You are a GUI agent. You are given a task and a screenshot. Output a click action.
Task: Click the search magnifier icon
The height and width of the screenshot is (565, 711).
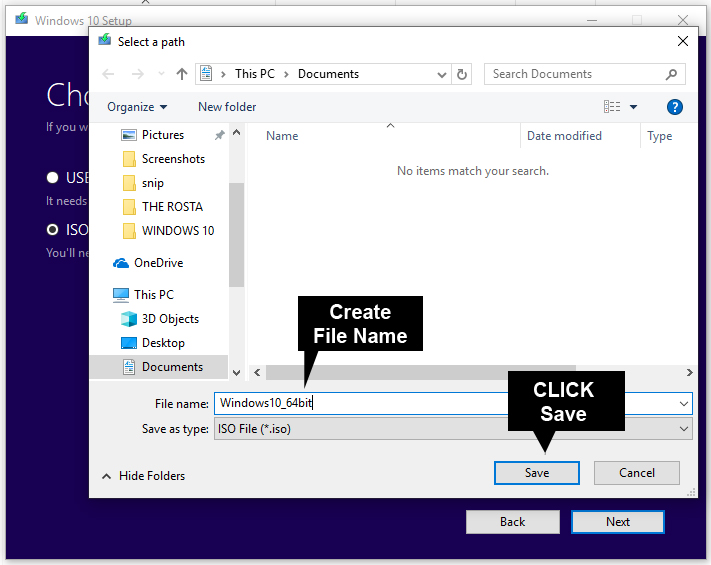(x=671, y=74)
